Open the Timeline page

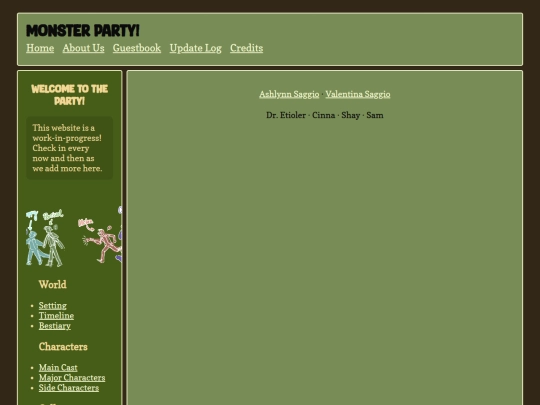pyautogui.click(x=56, y=315)
